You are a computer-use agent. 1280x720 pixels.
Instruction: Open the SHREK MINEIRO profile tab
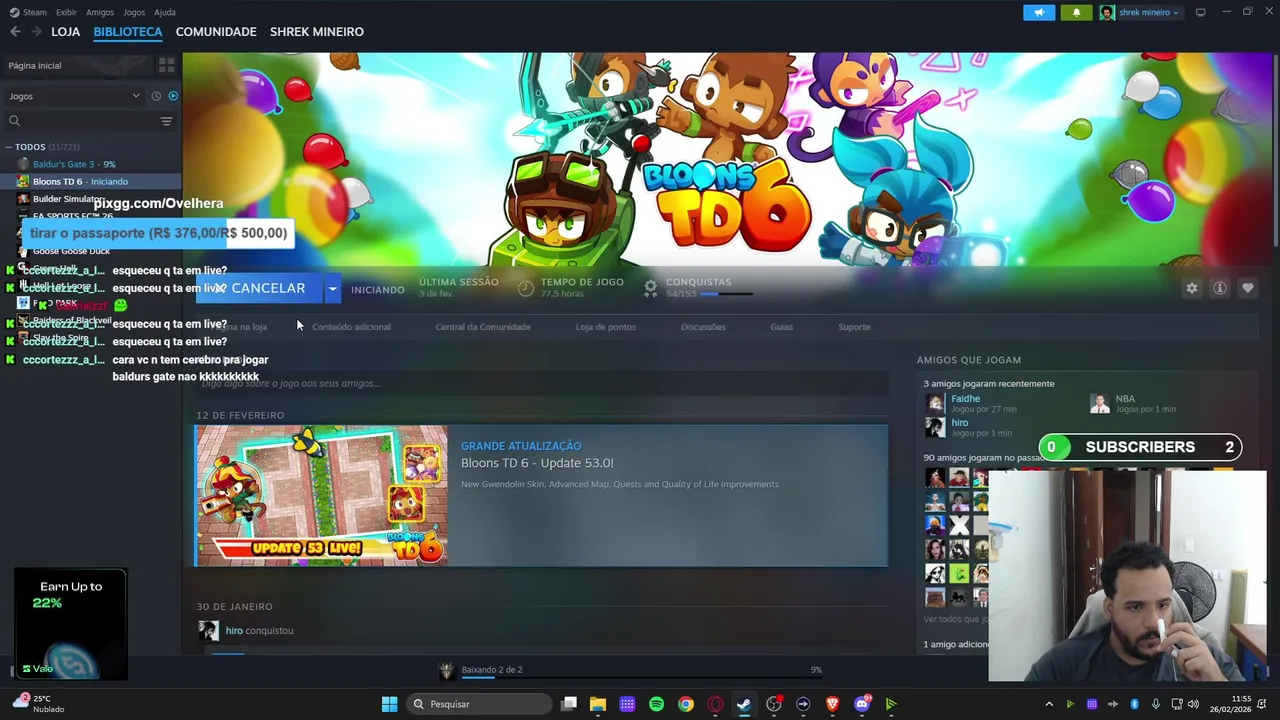pos(317,32)
